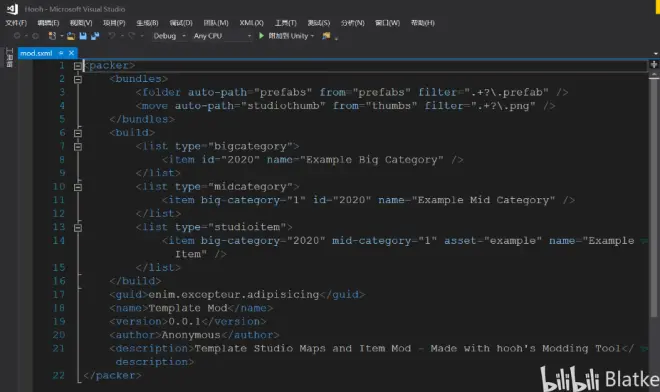Collapse the studioitem list on line 13
This screenshot has height=392, width=660.
click(78, 227)
